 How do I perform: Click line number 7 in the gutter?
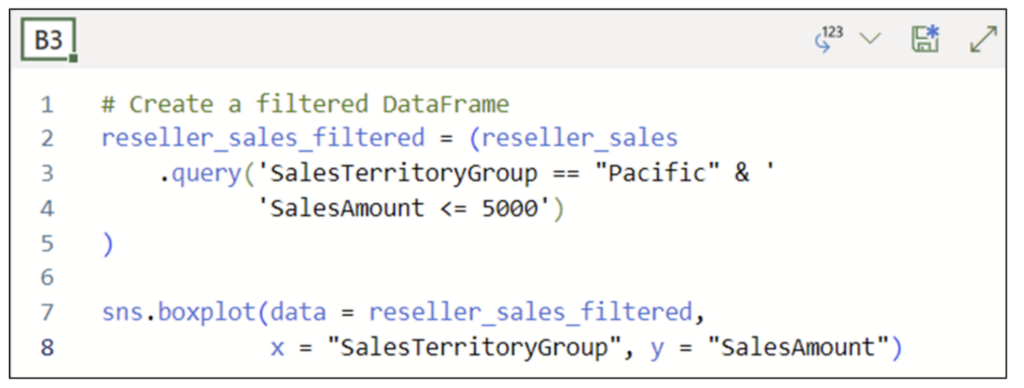click(47, 313)
